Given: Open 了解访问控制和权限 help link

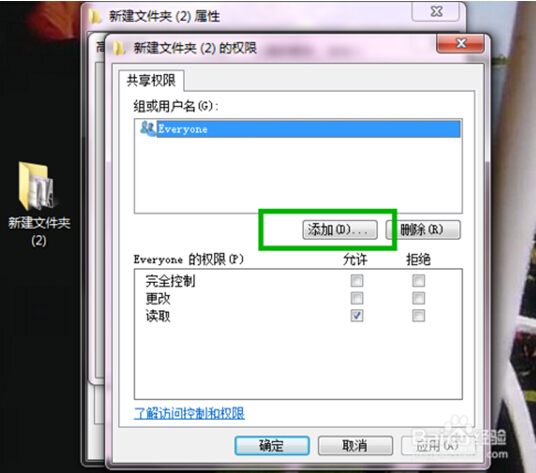Looking at the screenshot, I should click(x=189, y=414).
